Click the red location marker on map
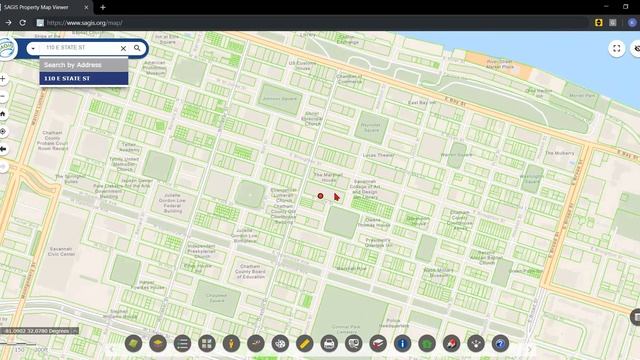Screen dimensions: 640x360 (x=320, y=196)
